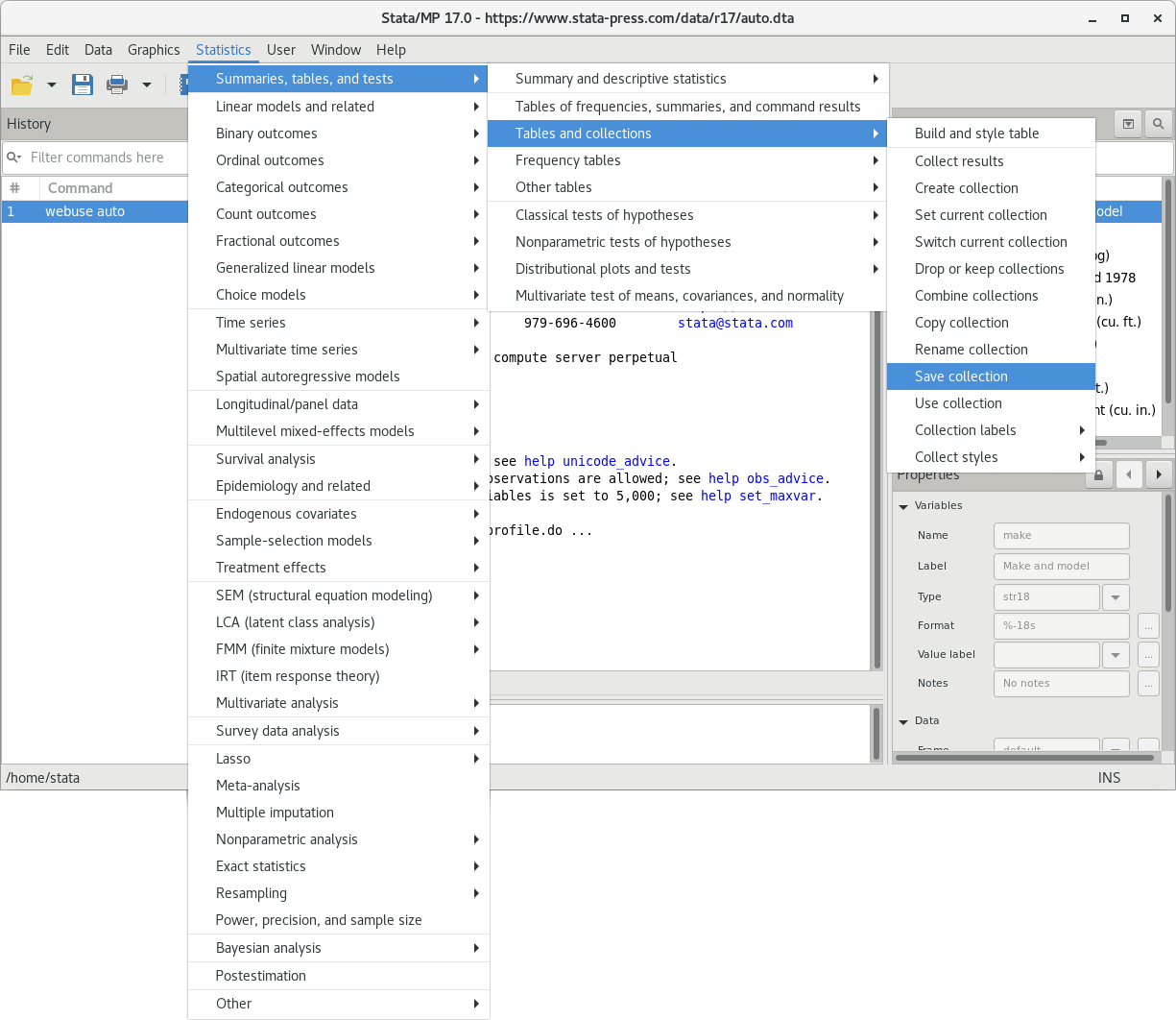Click the help set_maxvar link

pyautogui.click(x=758, y=497)
